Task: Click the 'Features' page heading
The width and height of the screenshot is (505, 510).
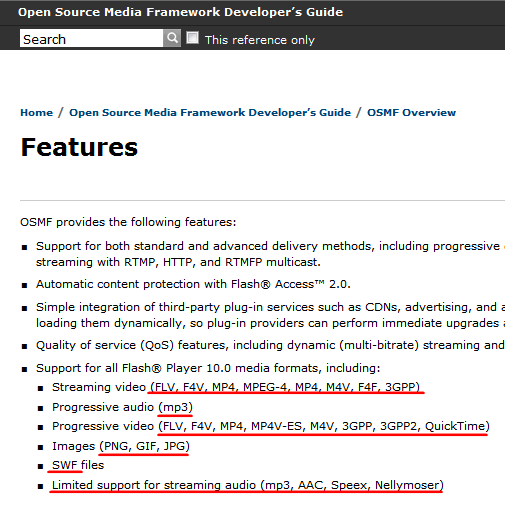Action: tap(79, 147)
